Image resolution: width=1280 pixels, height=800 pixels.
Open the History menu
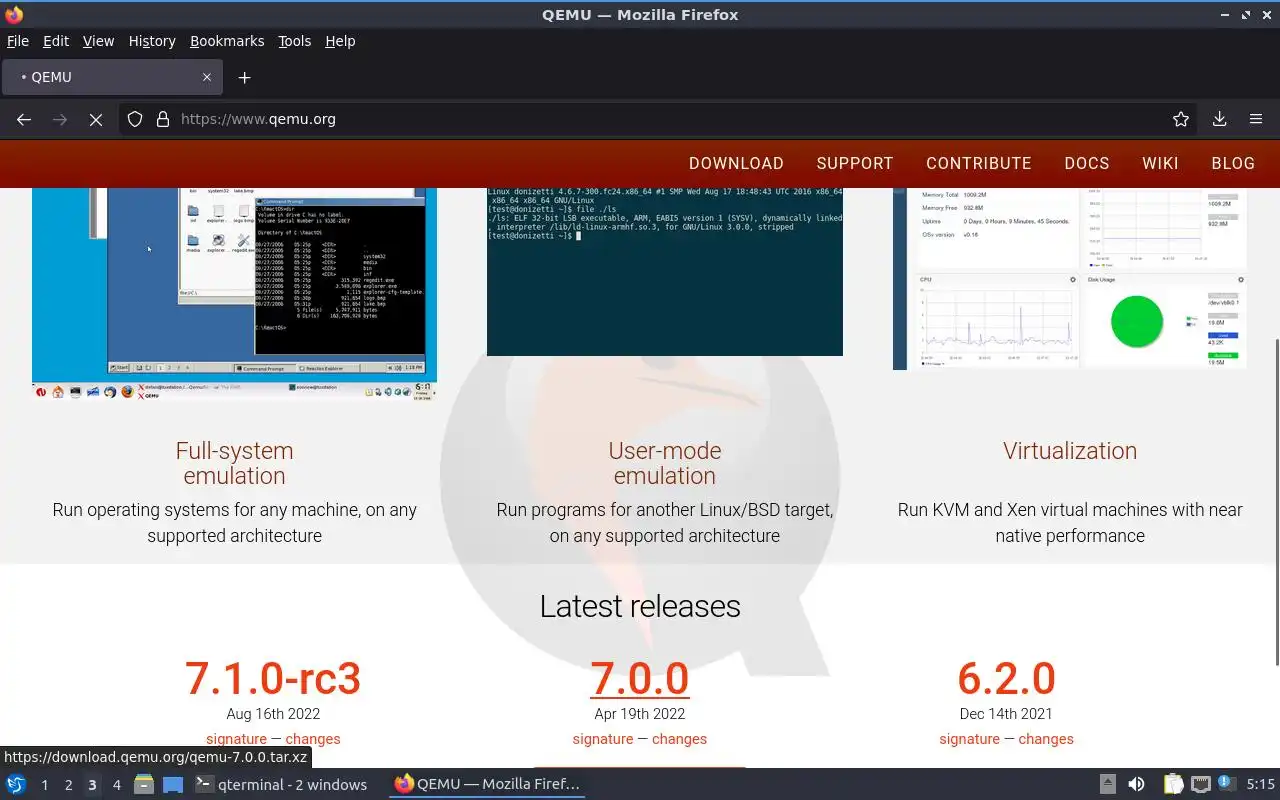pos(152,41)
